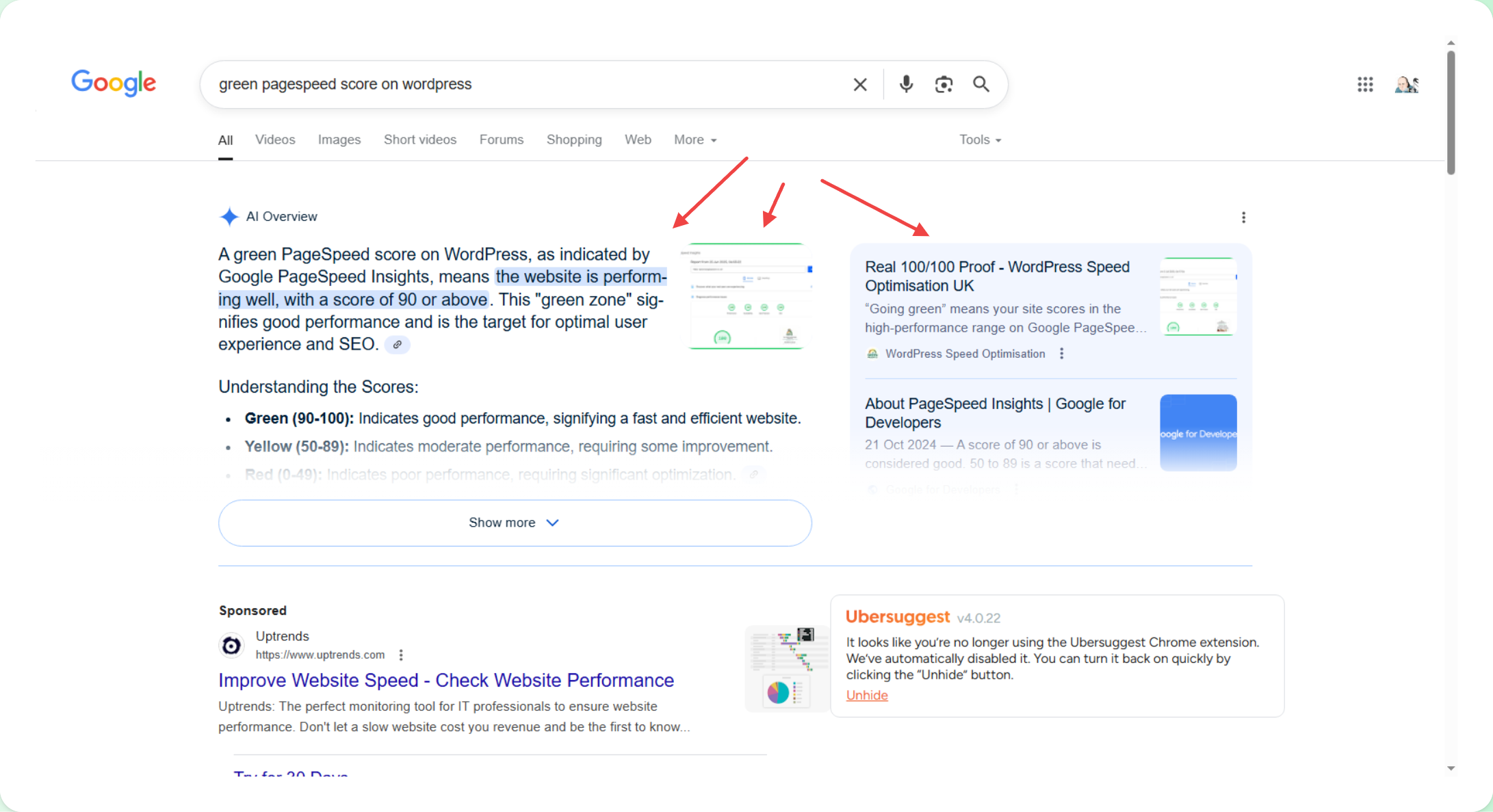Click 'Understanding the Scores:' heading
The height and width of the screenshot is (812, 1493).
coord(318,387)
